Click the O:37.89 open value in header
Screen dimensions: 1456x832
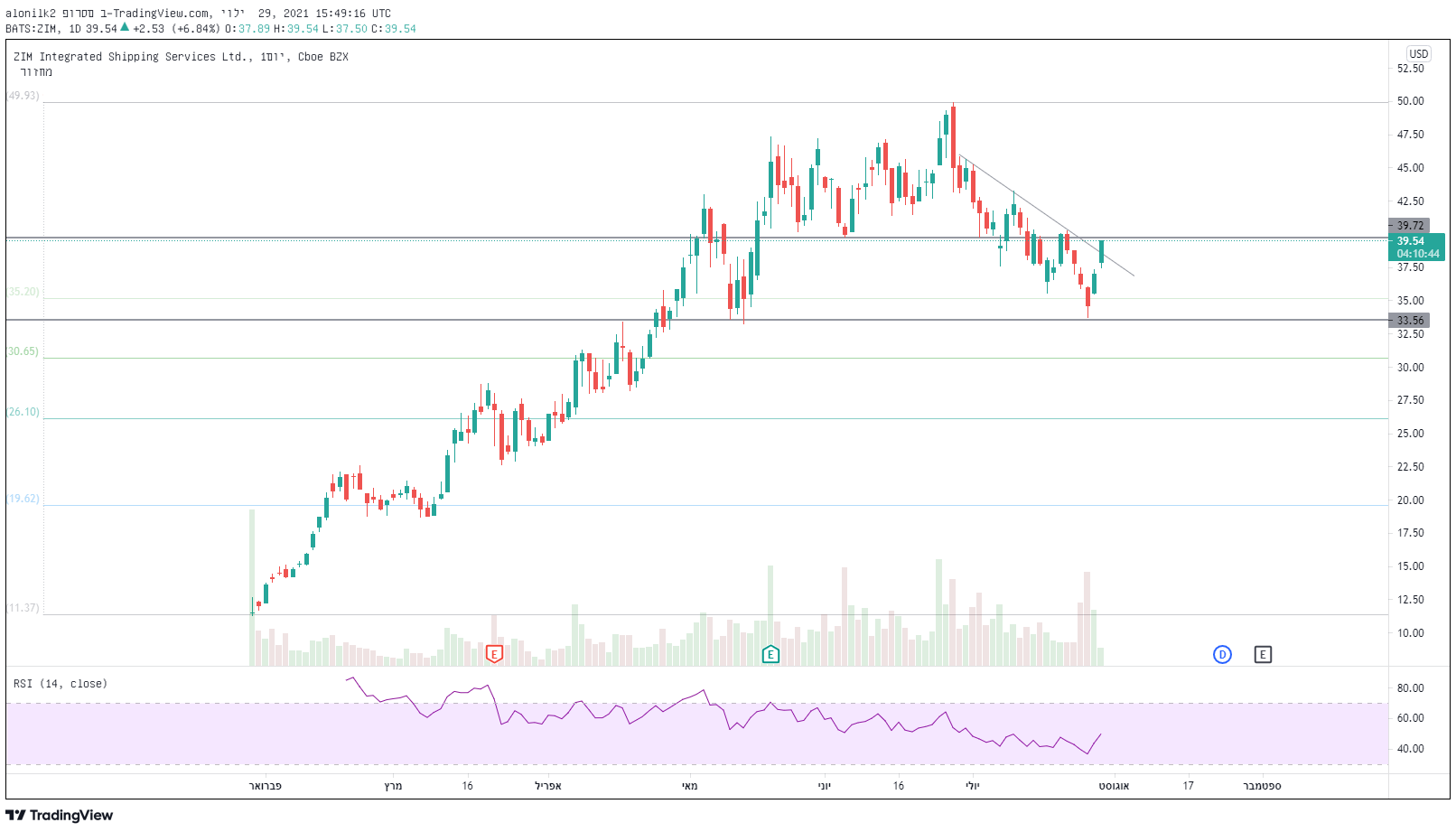[x=247, y=28]
